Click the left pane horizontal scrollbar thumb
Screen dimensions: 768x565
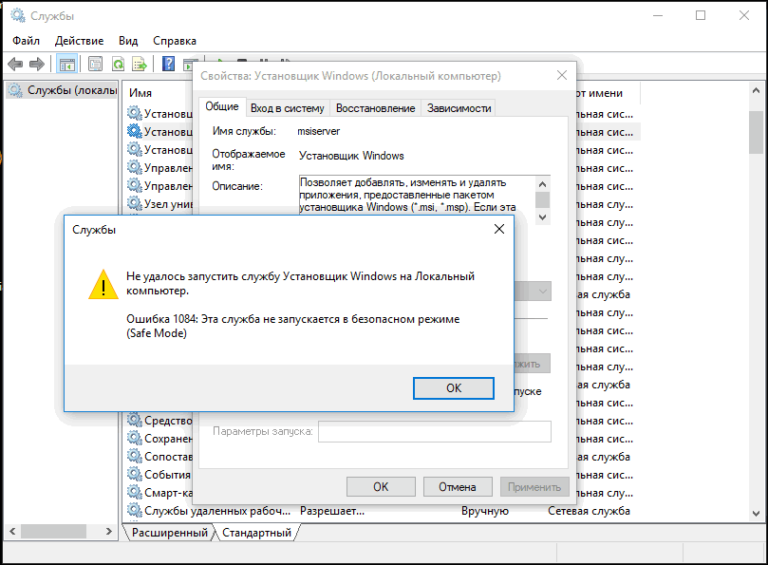[x=53, y=531]
